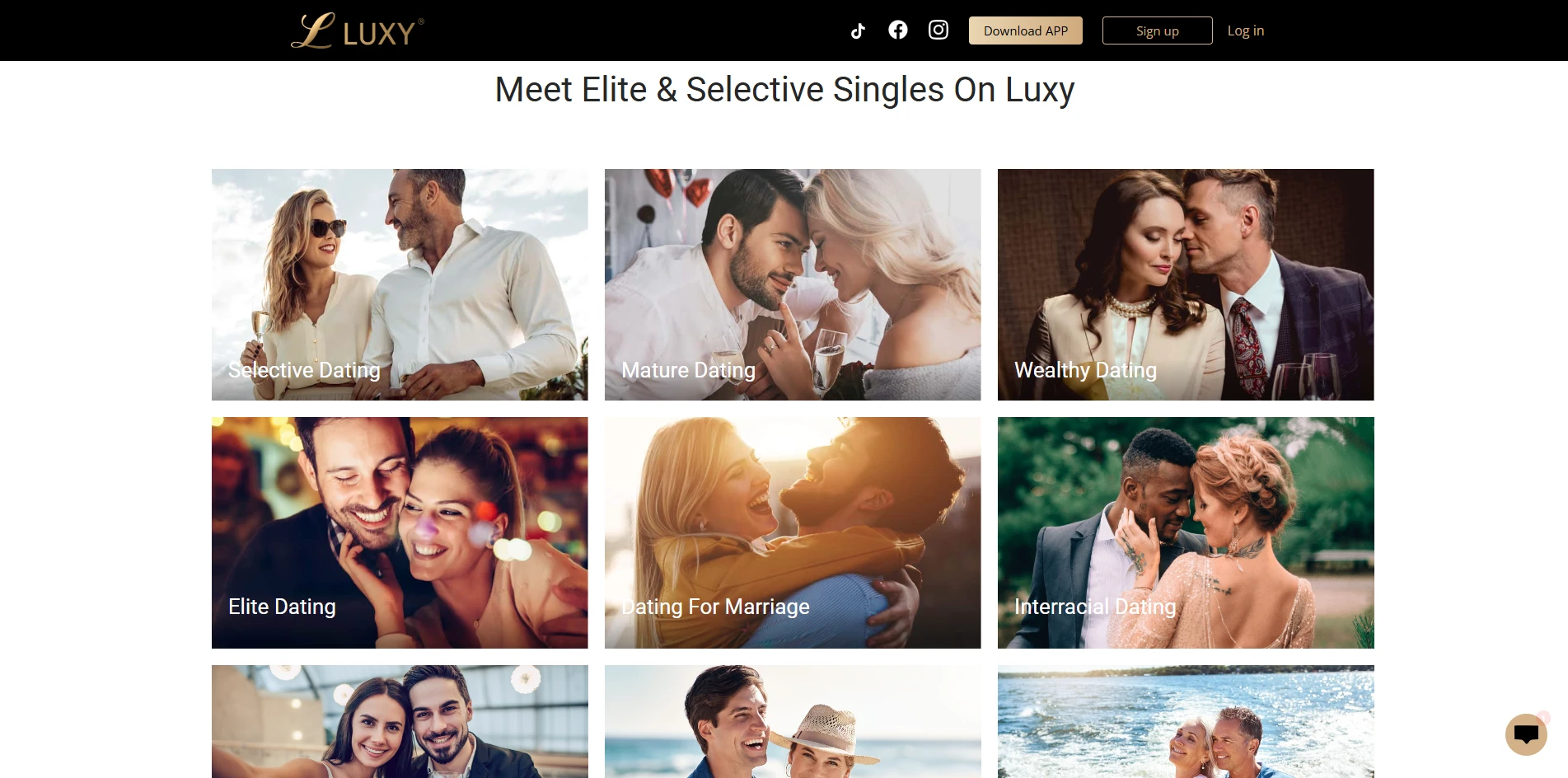The height and width of the screenshot is (778, 1568).
Task: Click the older couple by water card
Action: tap(1186, 721)
